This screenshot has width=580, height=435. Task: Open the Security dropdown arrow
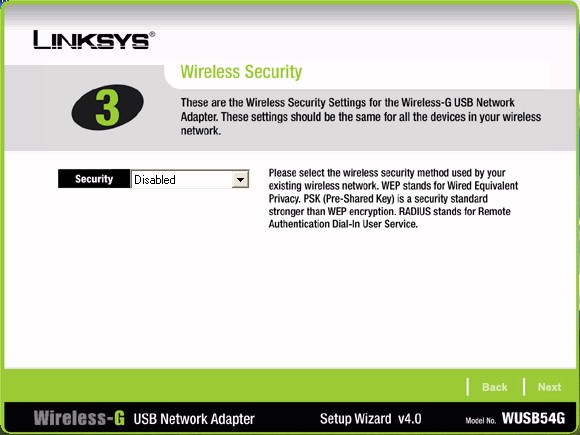pos(240,179)
